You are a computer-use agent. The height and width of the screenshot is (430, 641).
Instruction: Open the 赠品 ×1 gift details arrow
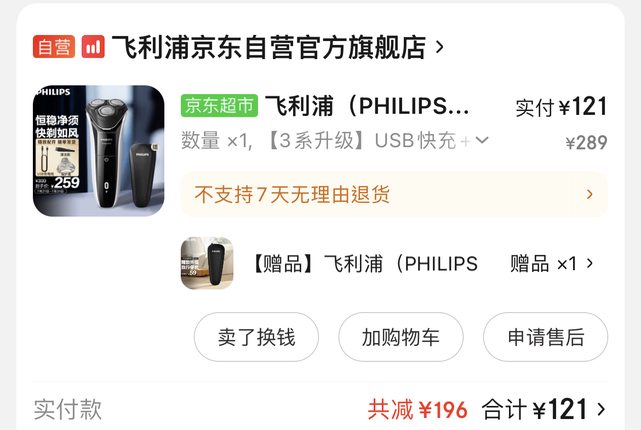[x=589, y=264]
